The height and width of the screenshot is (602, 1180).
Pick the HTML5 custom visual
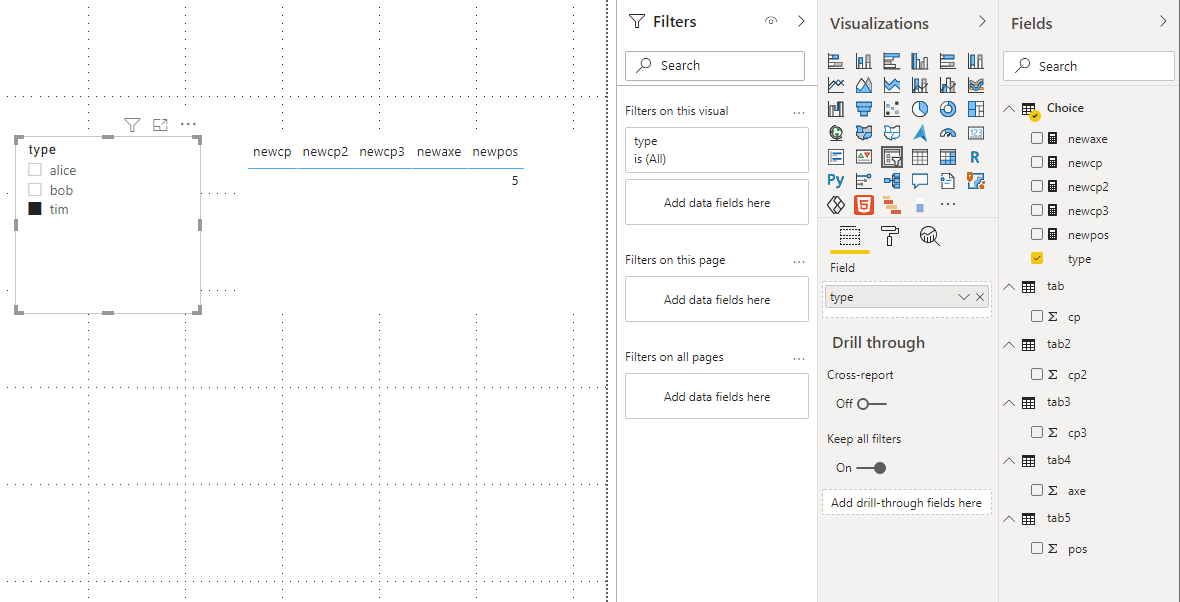(864, 204)
